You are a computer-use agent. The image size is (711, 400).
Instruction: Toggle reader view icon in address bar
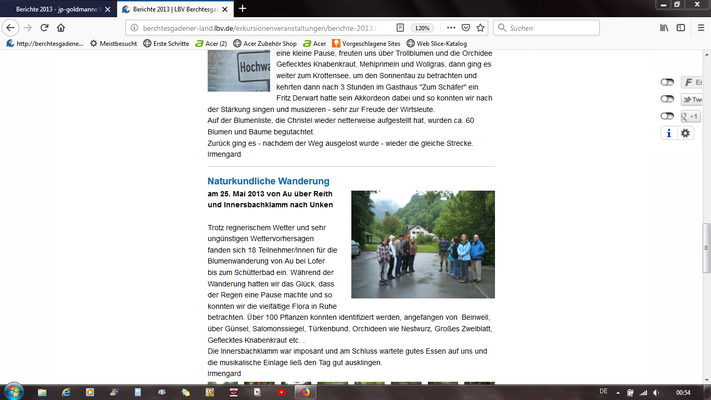[400, 28]
